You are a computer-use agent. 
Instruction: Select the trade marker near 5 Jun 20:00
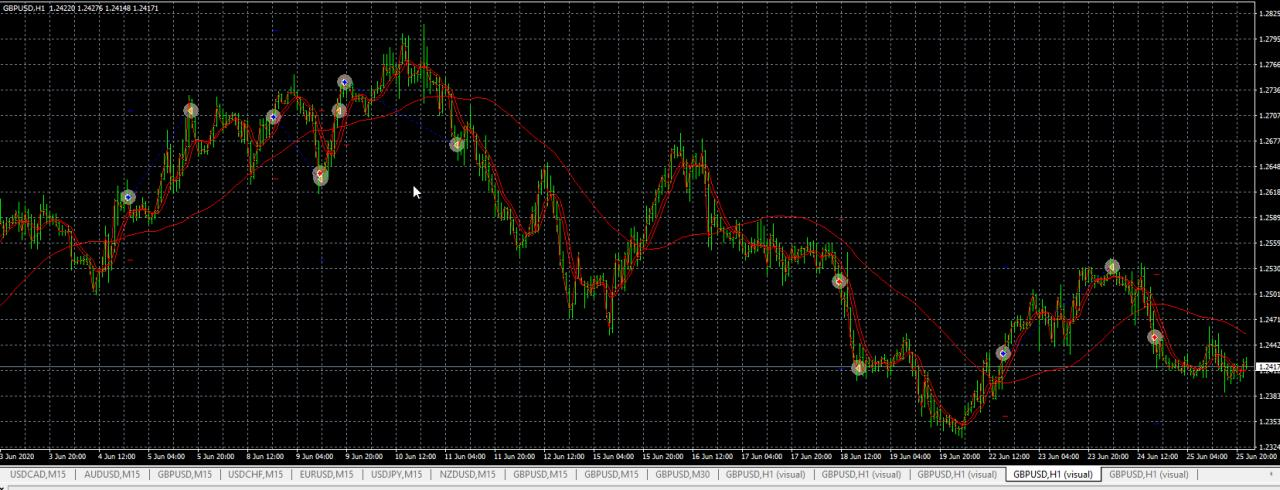coord(191,110)
